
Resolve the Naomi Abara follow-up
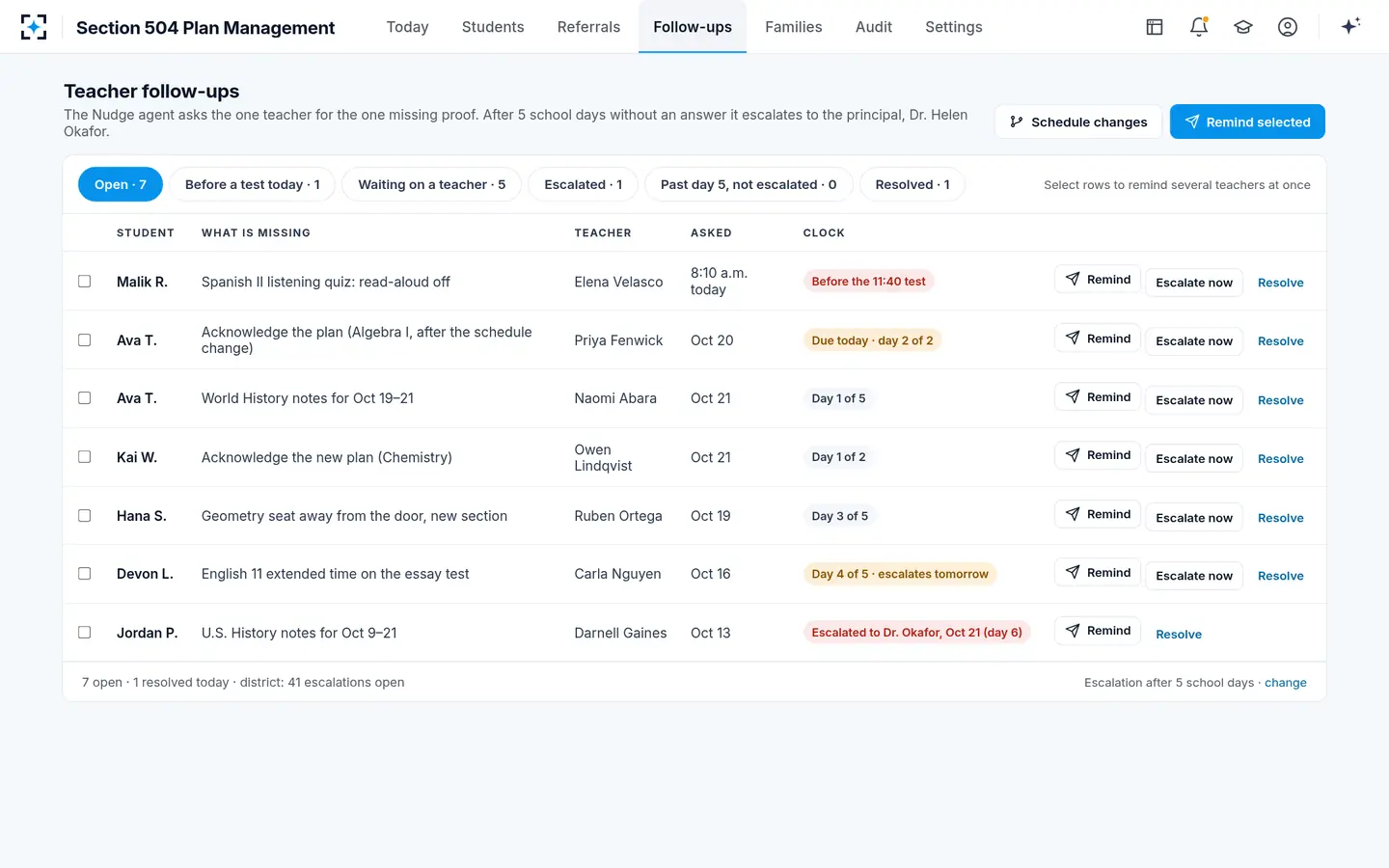tap(1281, 400)
